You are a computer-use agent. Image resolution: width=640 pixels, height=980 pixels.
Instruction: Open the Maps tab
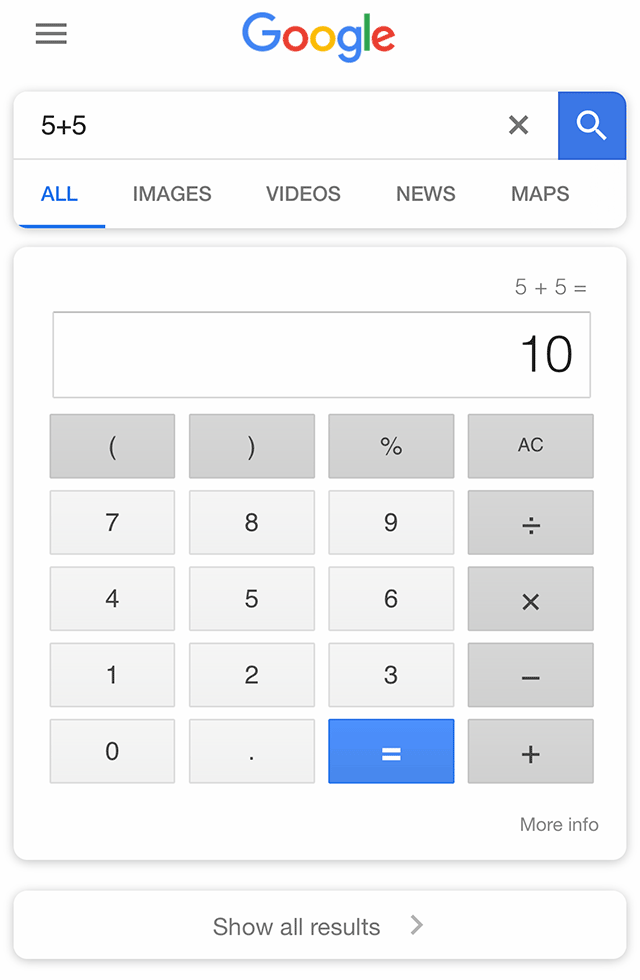pos(540,194)
